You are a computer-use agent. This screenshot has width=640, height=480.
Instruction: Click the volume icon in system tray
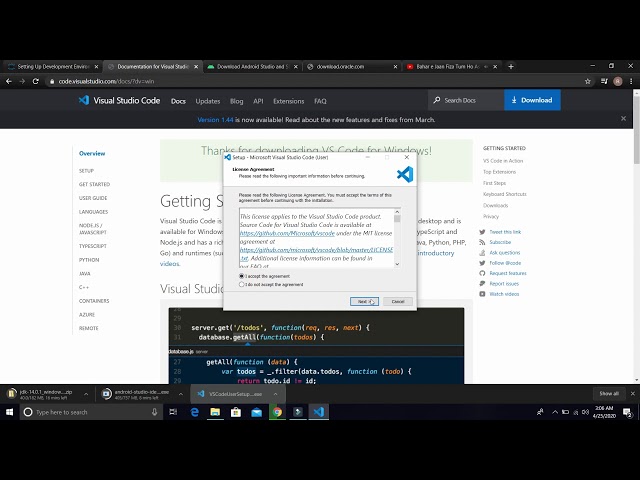click(x=585, y=412)
